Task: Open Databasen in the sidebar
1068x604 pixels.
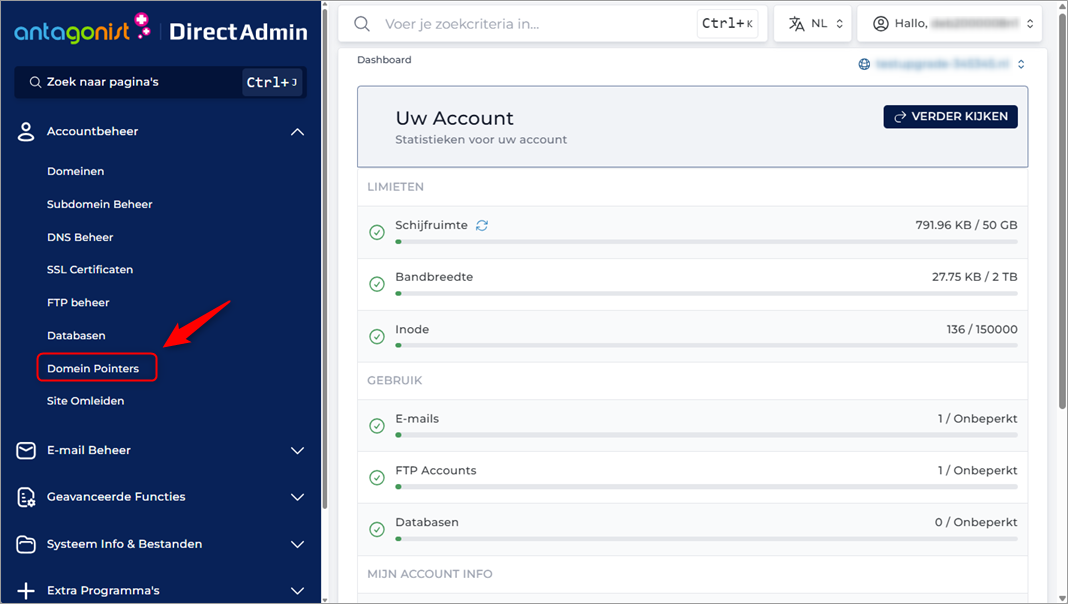Action: pyautogui.click(x=76, y=336)
